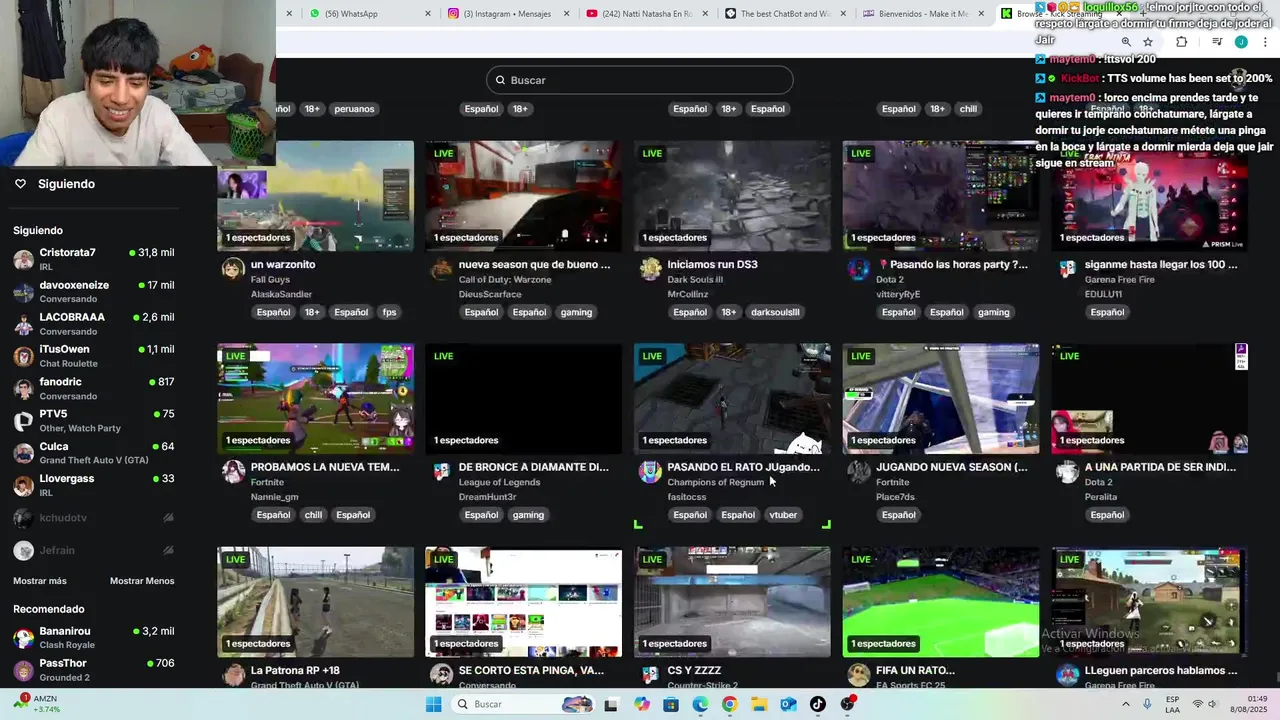Click Nannie_gm channel avatar

(233, 472)
